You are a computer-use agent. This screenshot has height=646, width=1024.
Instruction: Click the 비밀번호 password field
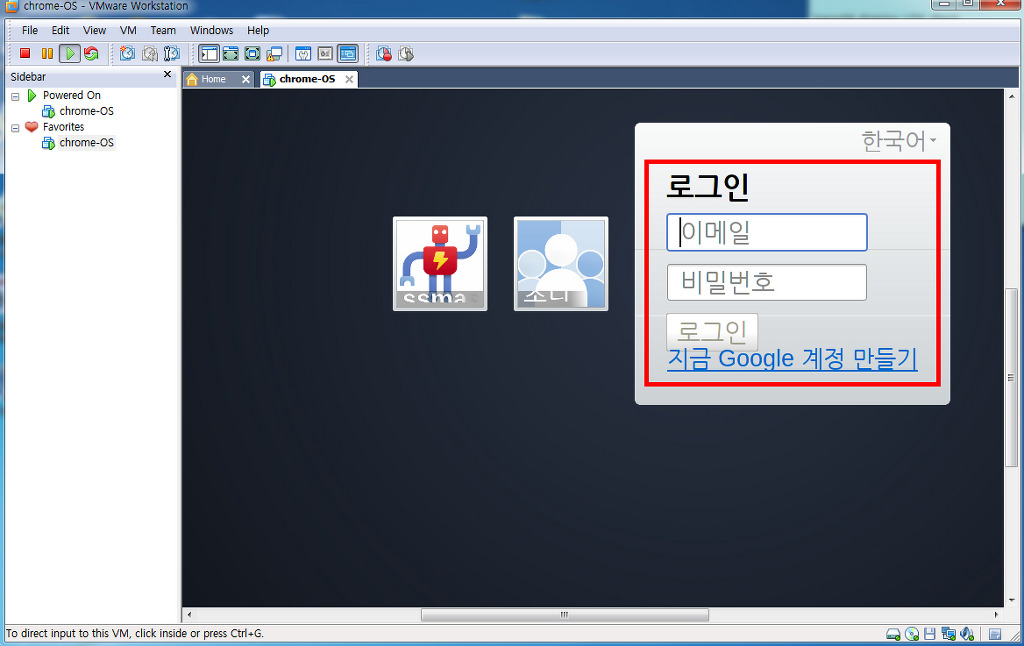[766, 283]
